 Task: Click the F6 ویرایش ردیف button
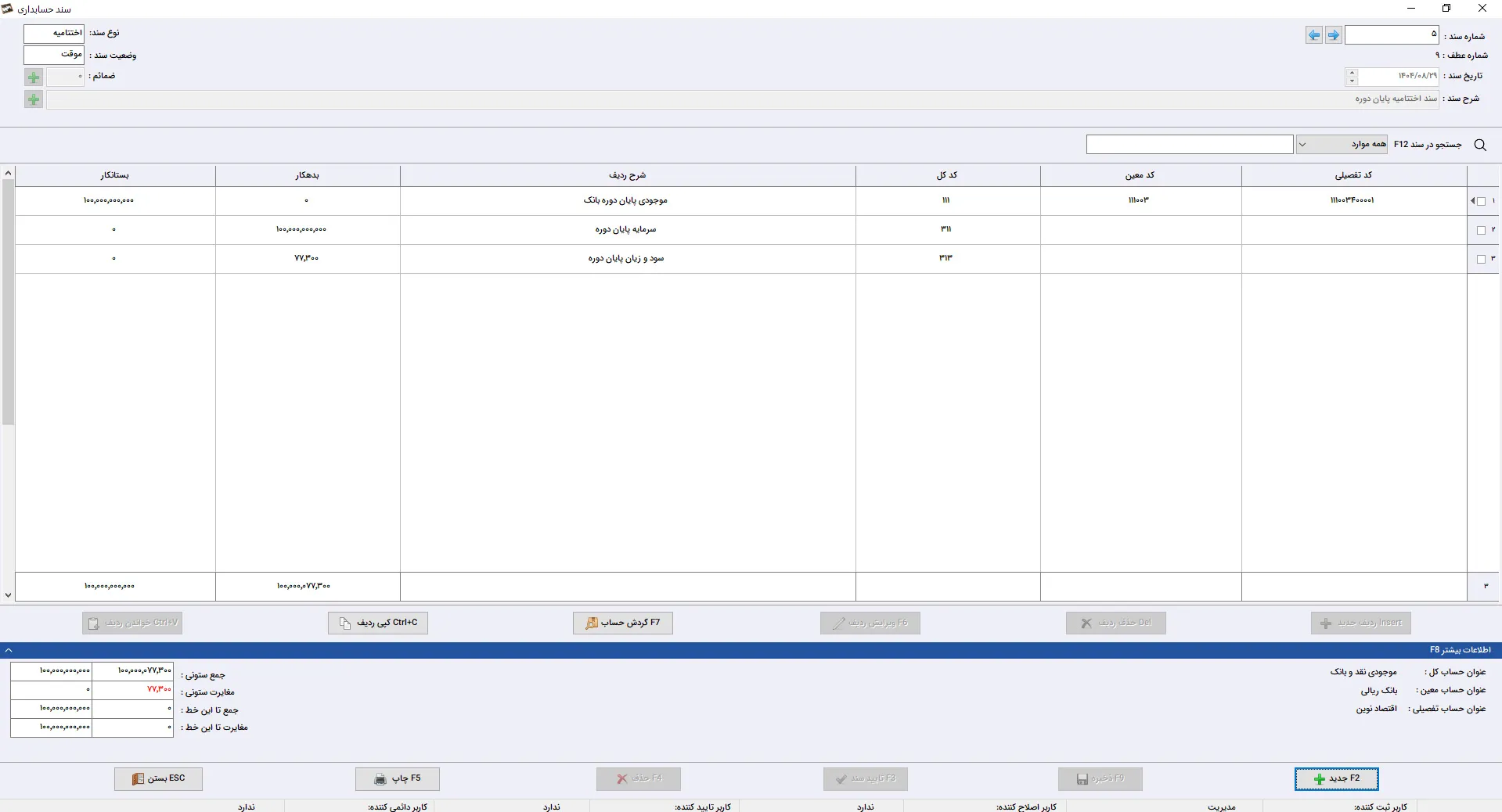tap(870, 623)
